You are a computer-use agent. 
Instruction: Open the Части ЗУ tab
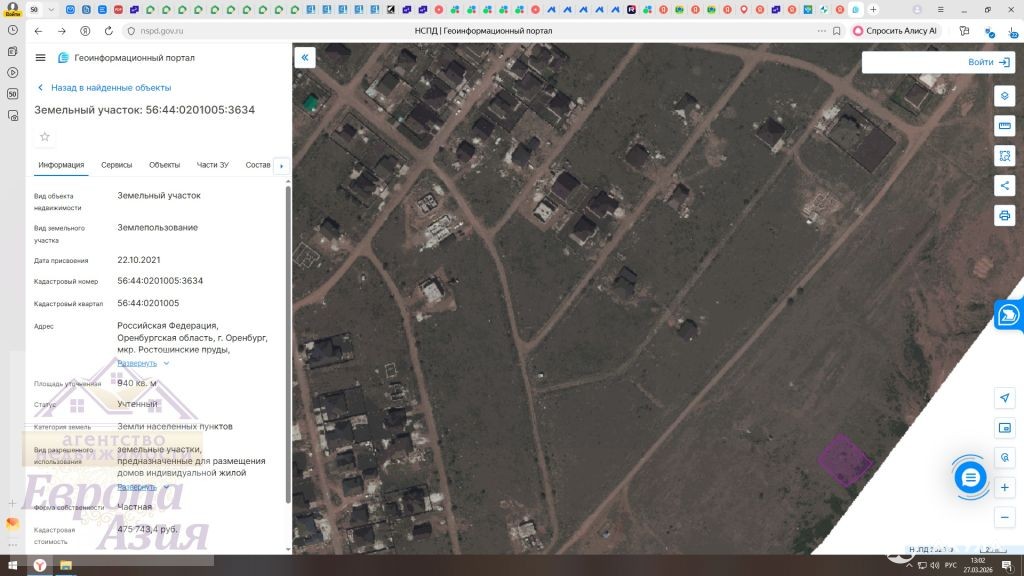click(x=212, y=165)
